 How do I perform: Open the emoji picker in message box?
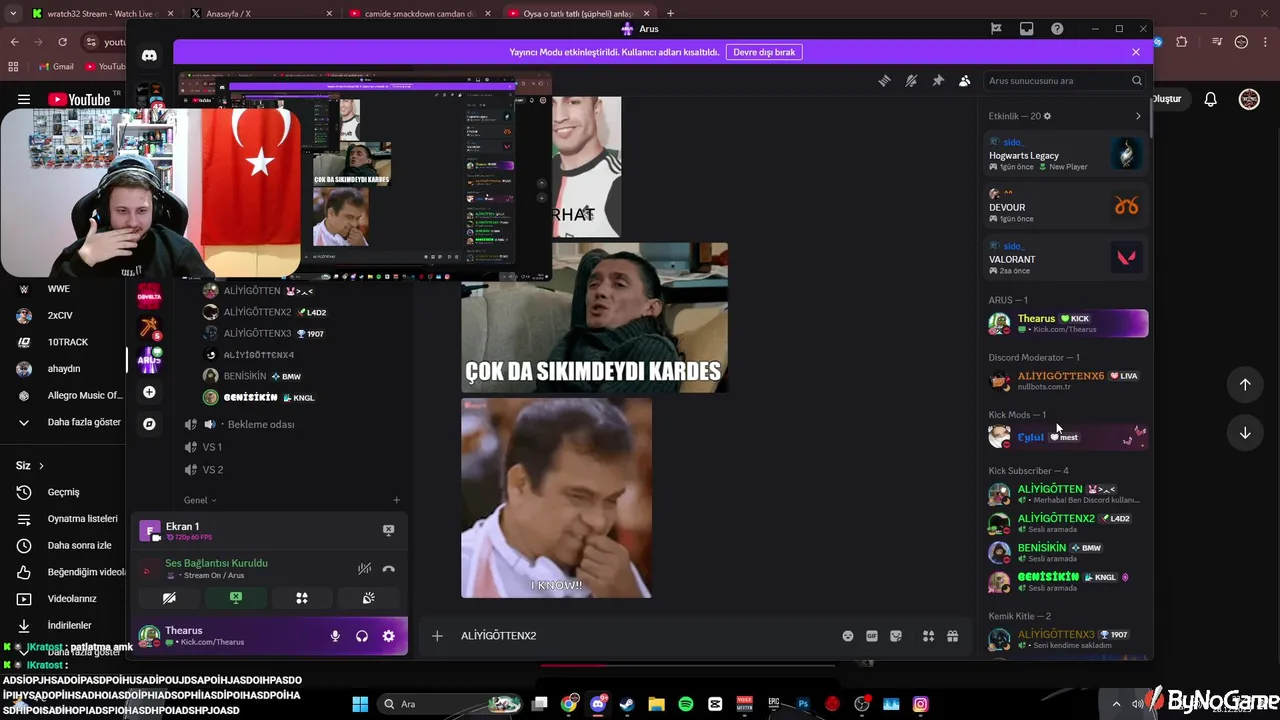click(848, 636)
